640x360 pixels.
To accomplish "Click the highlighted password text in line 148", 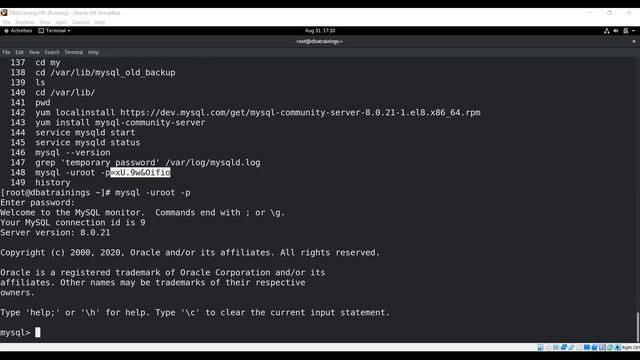I will pyautogui.click(x=140, y=172).
